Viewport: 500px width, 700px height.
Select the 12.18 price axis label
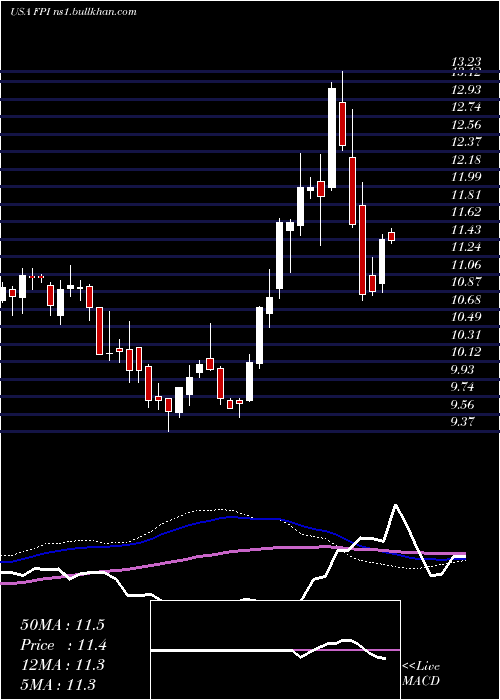tap(466, 159)
